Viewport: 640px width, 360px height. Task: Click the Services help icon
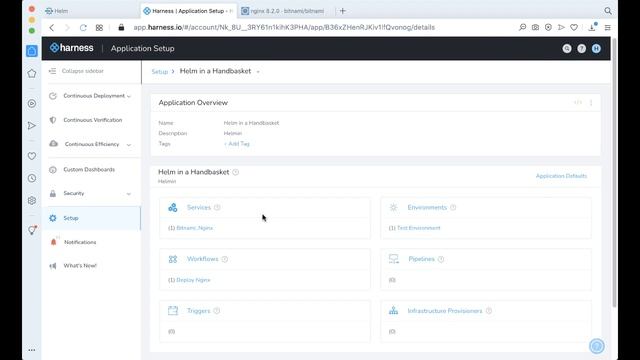217,207
